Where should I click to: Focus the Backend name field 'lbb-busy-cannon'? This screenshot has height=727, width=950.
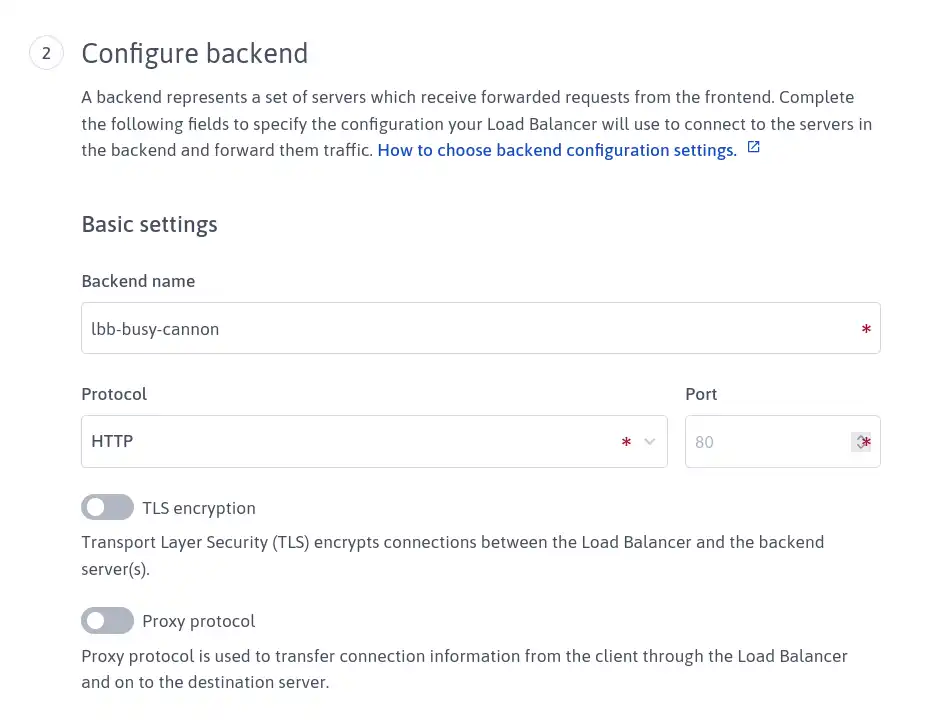click(x=480, y=328)
